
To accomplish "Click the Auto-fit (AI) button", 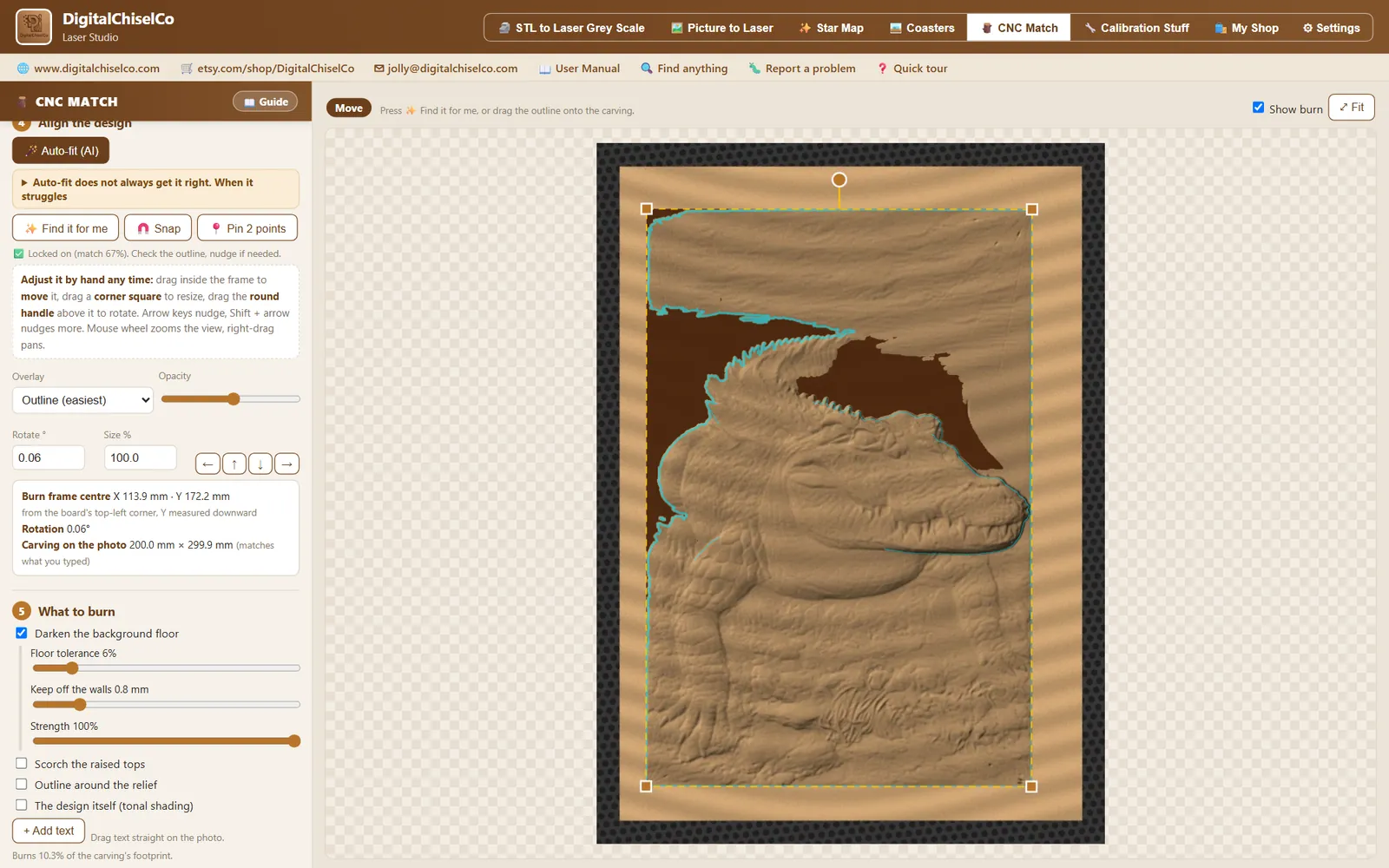I will point(61,151).
